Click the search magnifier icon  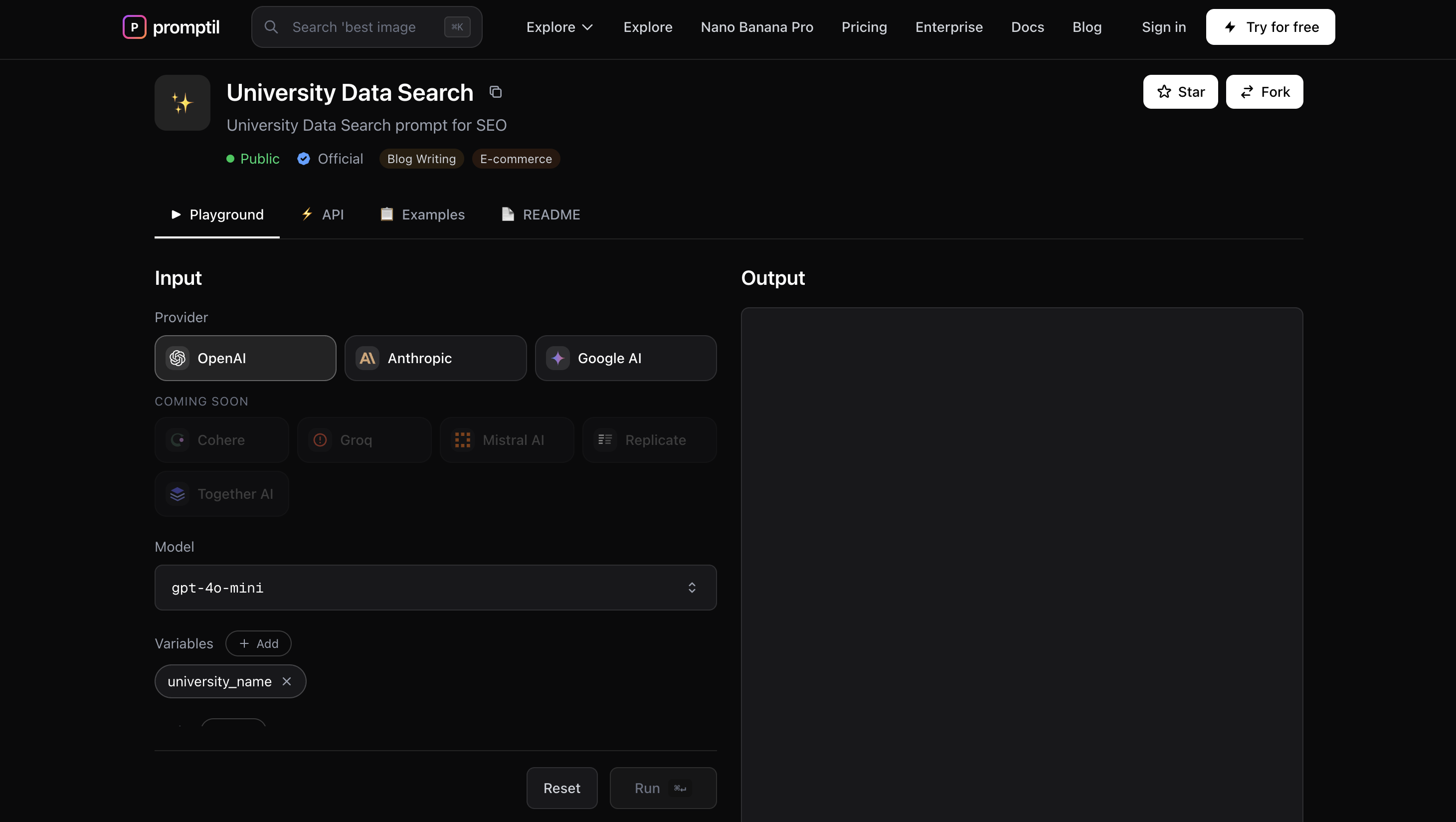coord(272,26)
